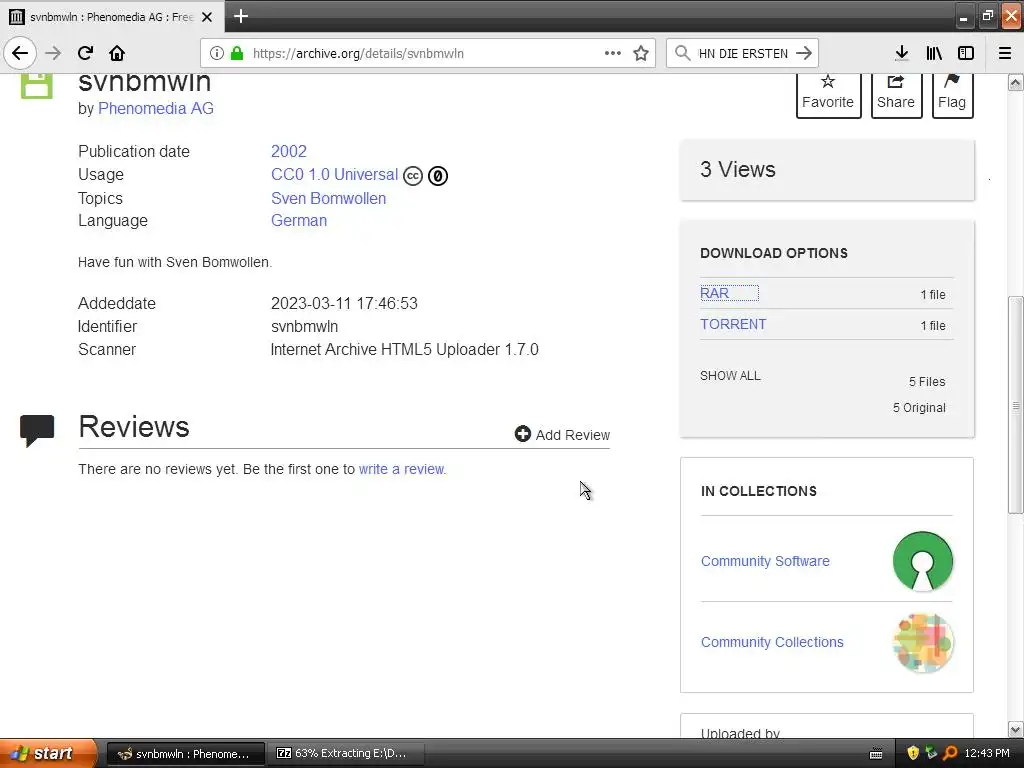This screenshot has height=768, width=1024.
Task: Click the vertical scrollbar thumb
Action: (1015, 406)
